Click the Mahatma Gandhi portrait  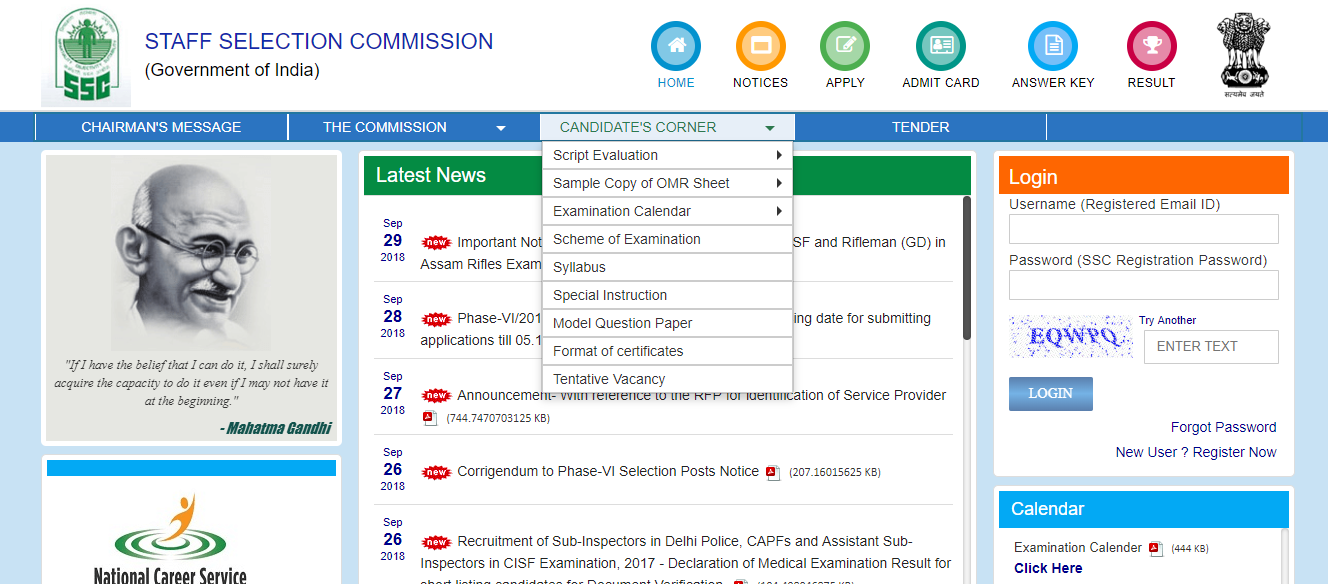[191, 255]
